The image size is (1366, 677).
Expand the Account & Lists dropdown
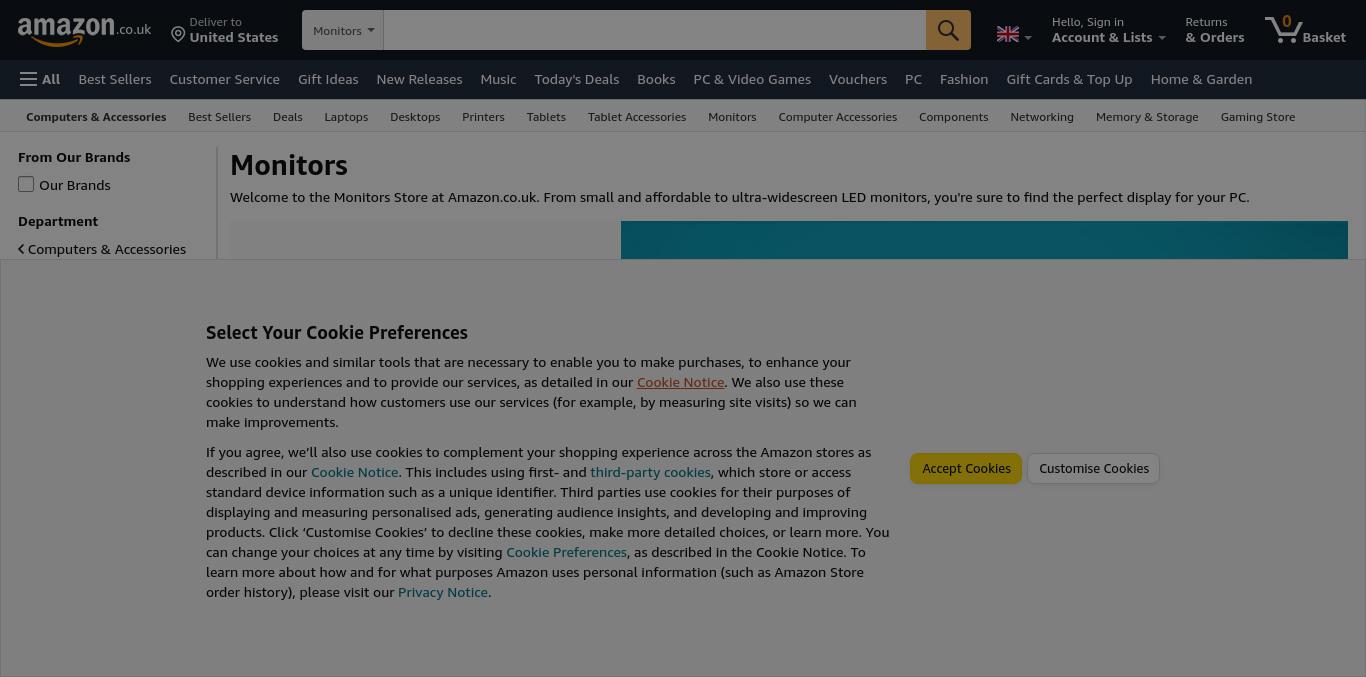1108,30
